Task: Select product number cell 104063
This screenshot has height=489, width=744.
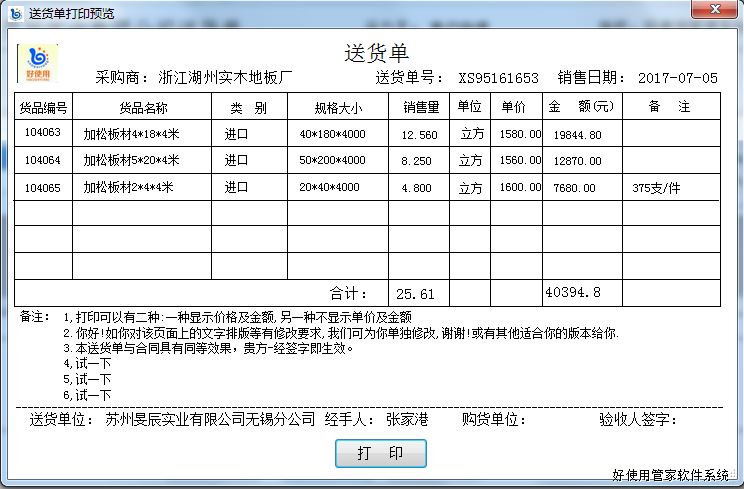Action: point(43,134)
